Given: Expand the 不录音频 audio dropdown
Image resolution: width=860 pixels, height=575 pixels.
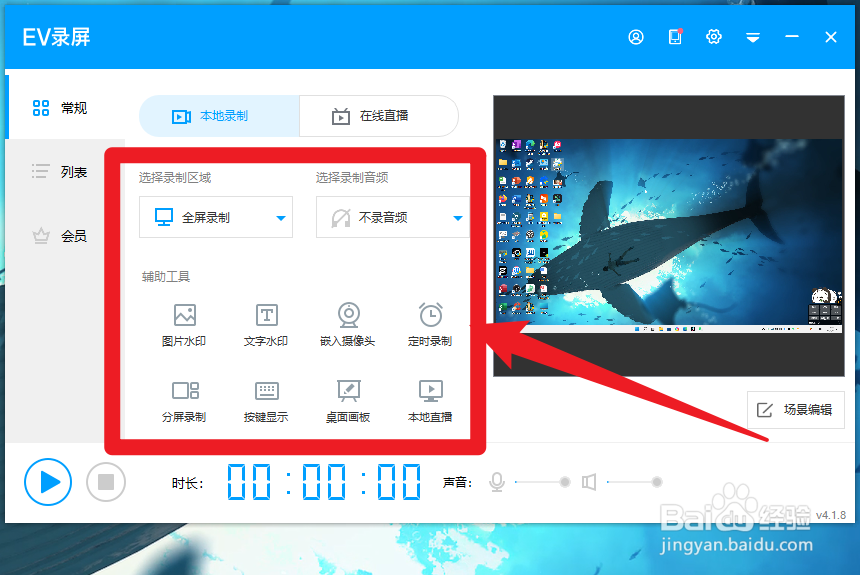Looking at the screenshot, I should pos(393,217).
